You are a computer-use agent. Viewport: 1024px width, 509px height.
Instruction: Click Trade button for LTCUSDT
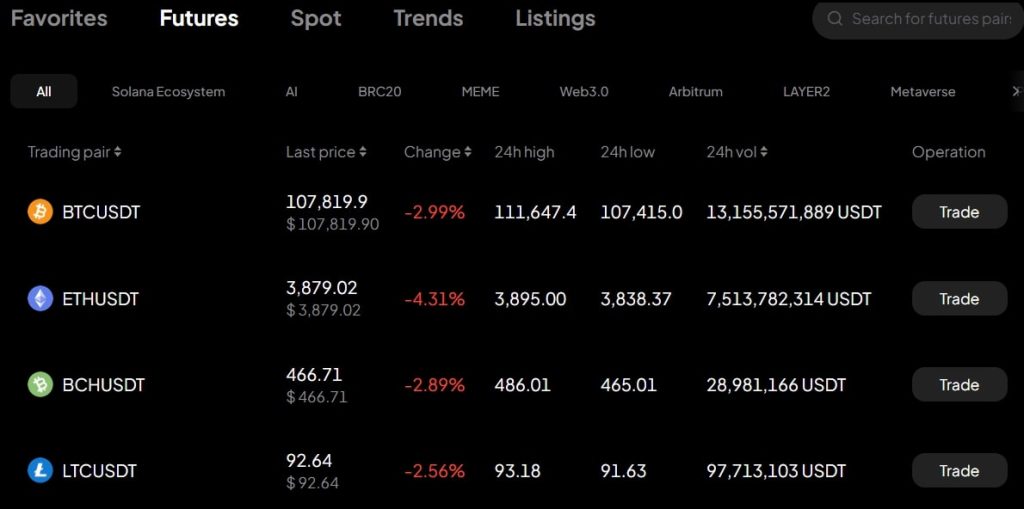point(959,471)
